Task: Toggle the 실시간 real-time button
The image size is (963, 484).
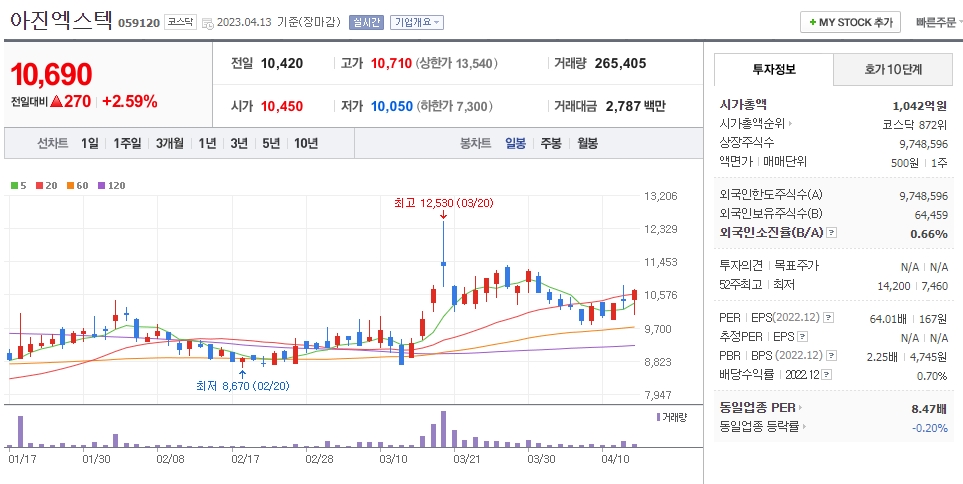Action: click(x=366, y=23)
